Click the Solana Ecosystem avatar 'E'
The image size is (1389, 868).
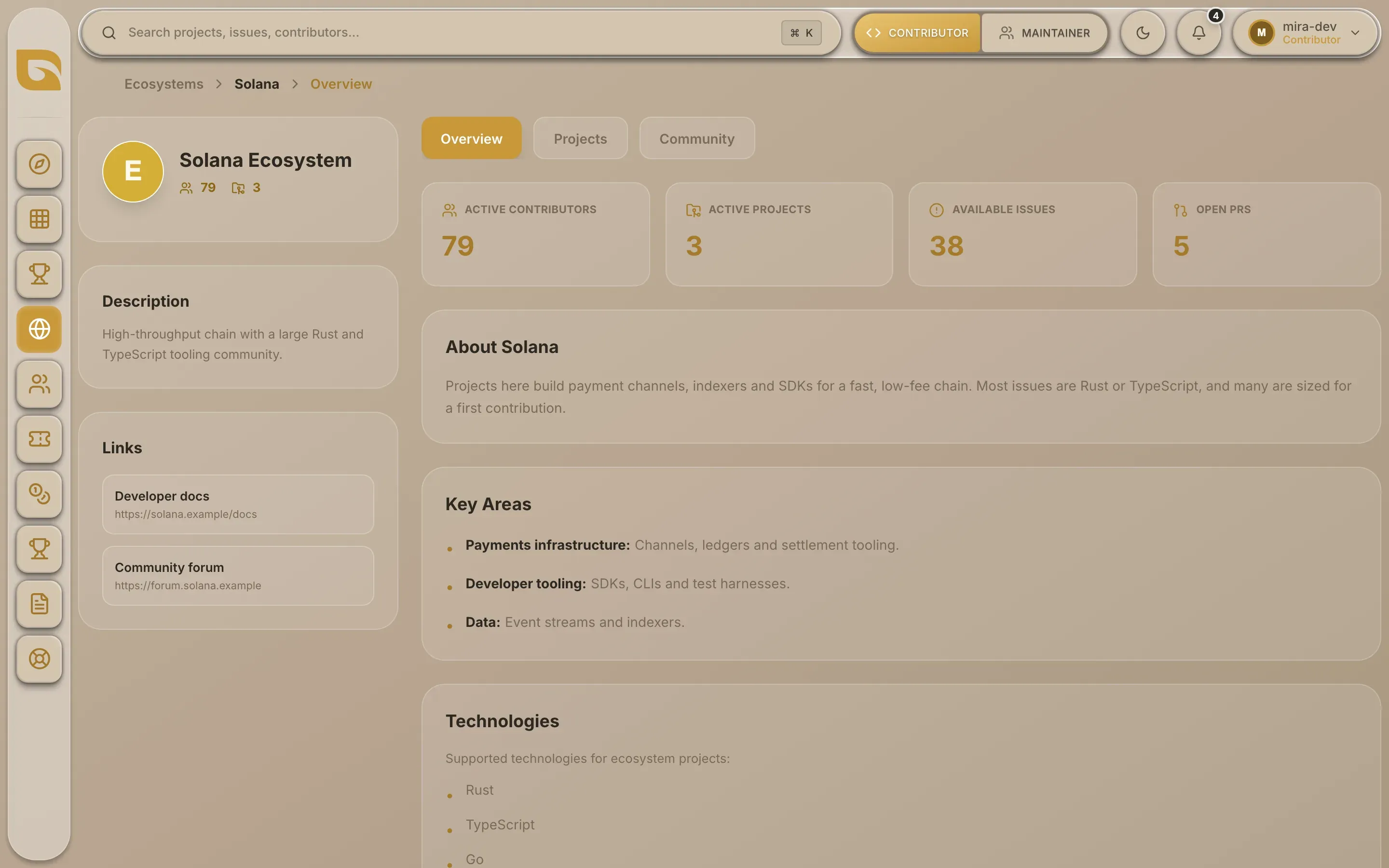click(x=133, y=172)
